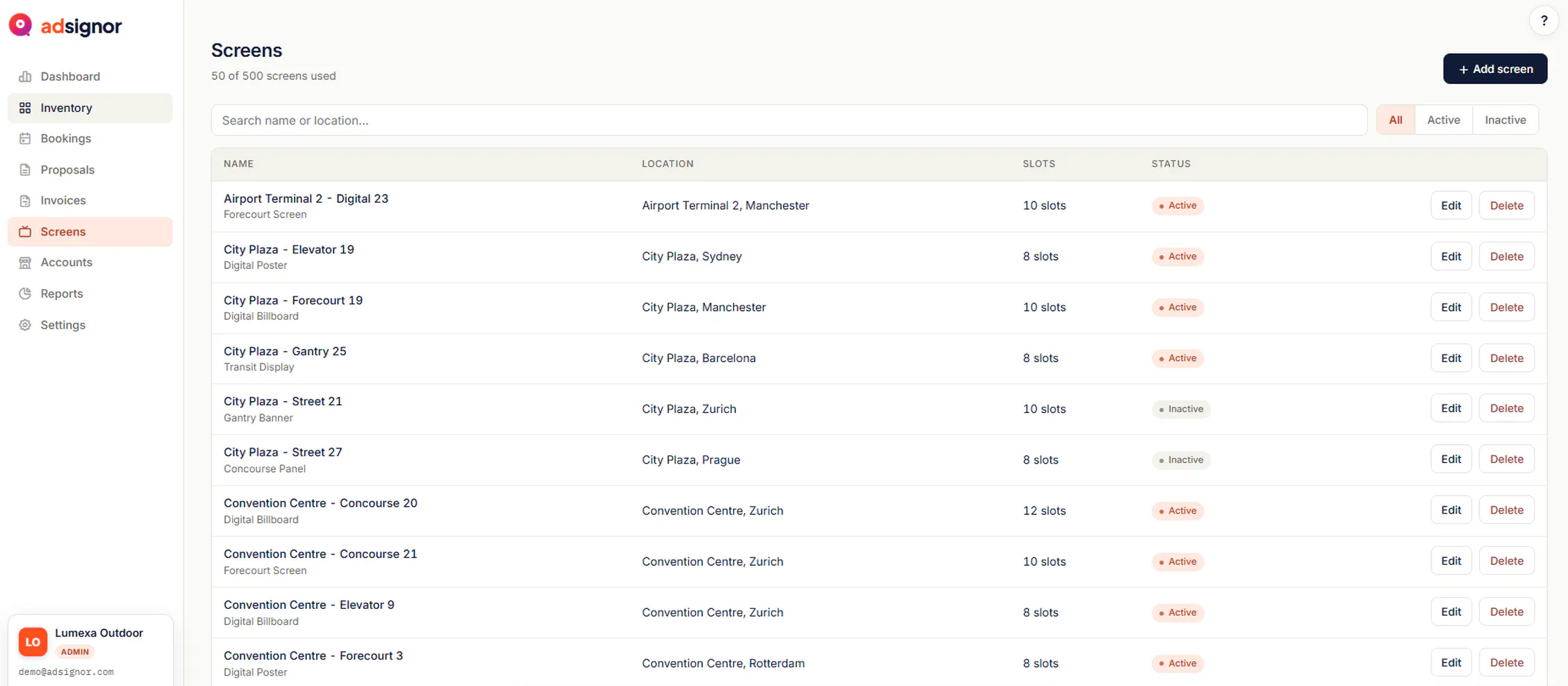Click the Add screen button
This screenshot has height=686, width=1568.
click(1495, 69)
